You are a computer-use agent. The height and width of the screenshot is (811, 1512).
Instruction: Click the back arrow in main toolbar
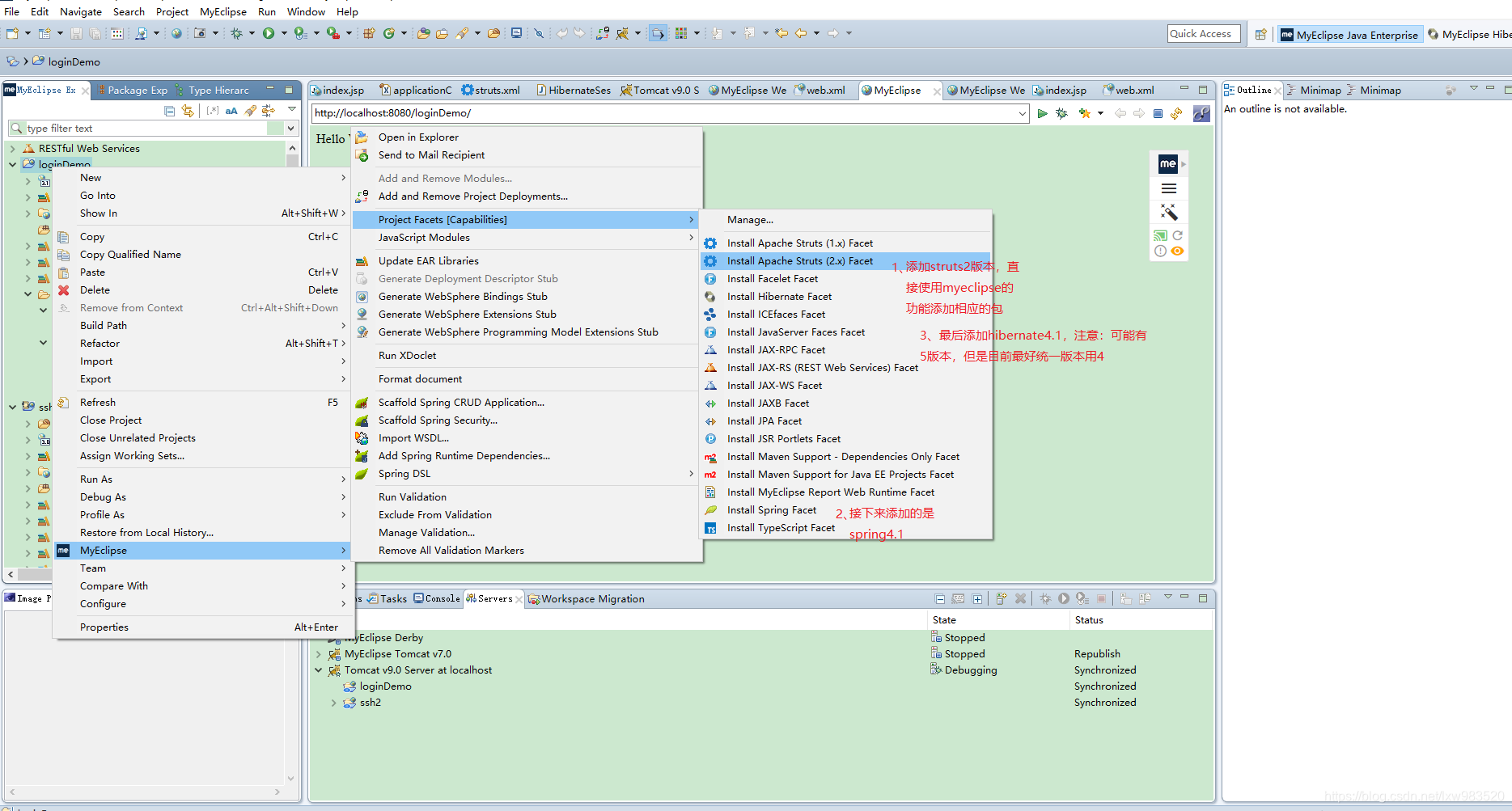click(x=801, y=33)
